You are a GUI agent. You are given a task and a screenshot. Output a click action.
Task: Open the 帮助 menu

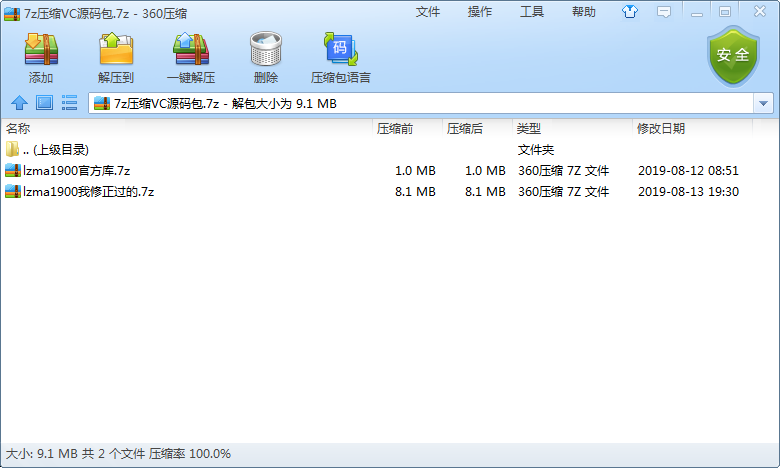click(x=584, y=12)
